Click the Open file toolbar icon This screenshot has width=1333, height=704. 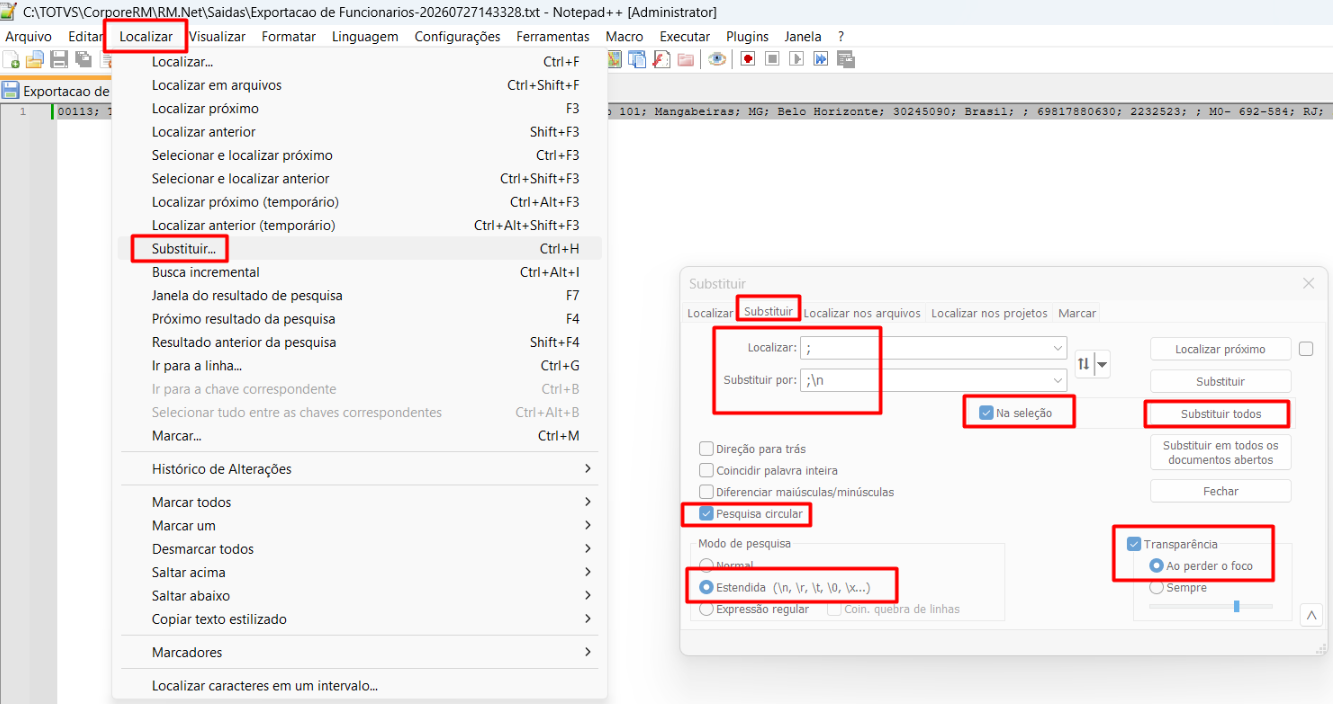(35, 59)
